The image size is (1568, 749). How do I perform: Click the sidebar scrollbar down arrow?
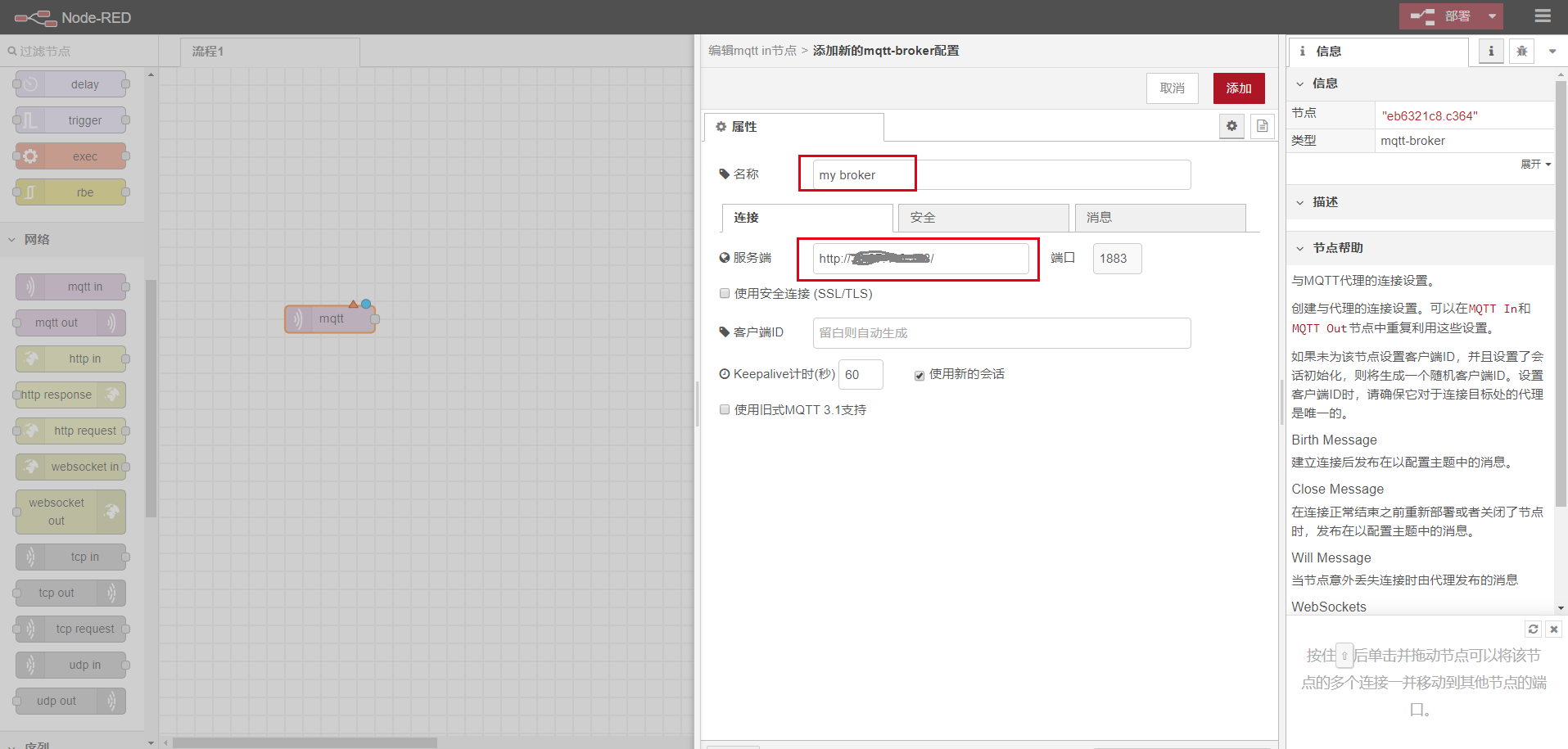(x=1561, y=608)
